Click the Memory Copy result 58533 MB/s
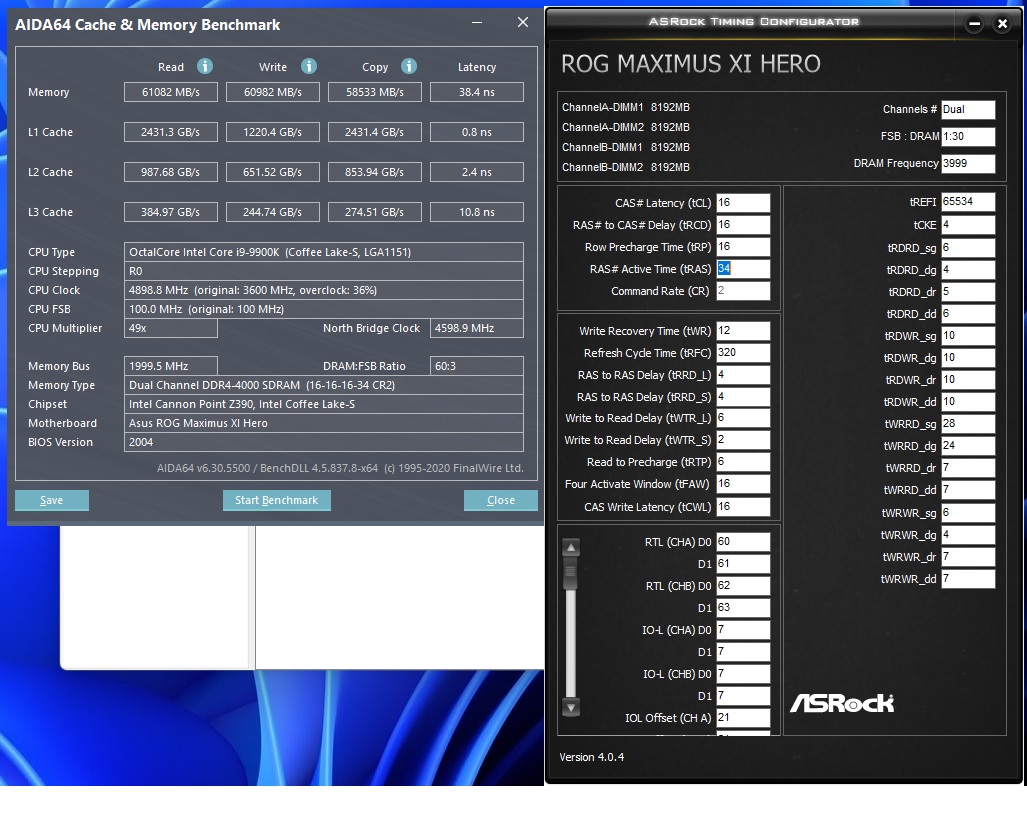 point(375,92)
